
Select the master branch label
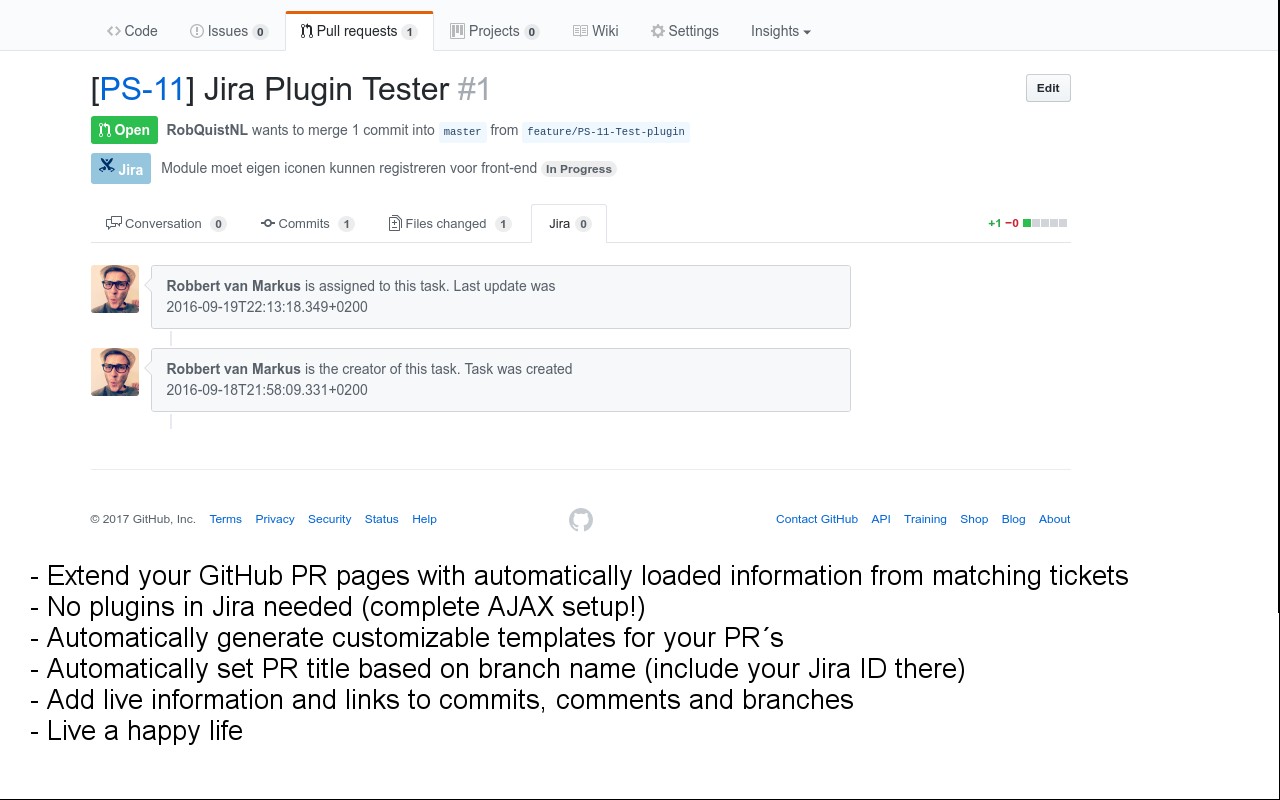tap(462, 131)
